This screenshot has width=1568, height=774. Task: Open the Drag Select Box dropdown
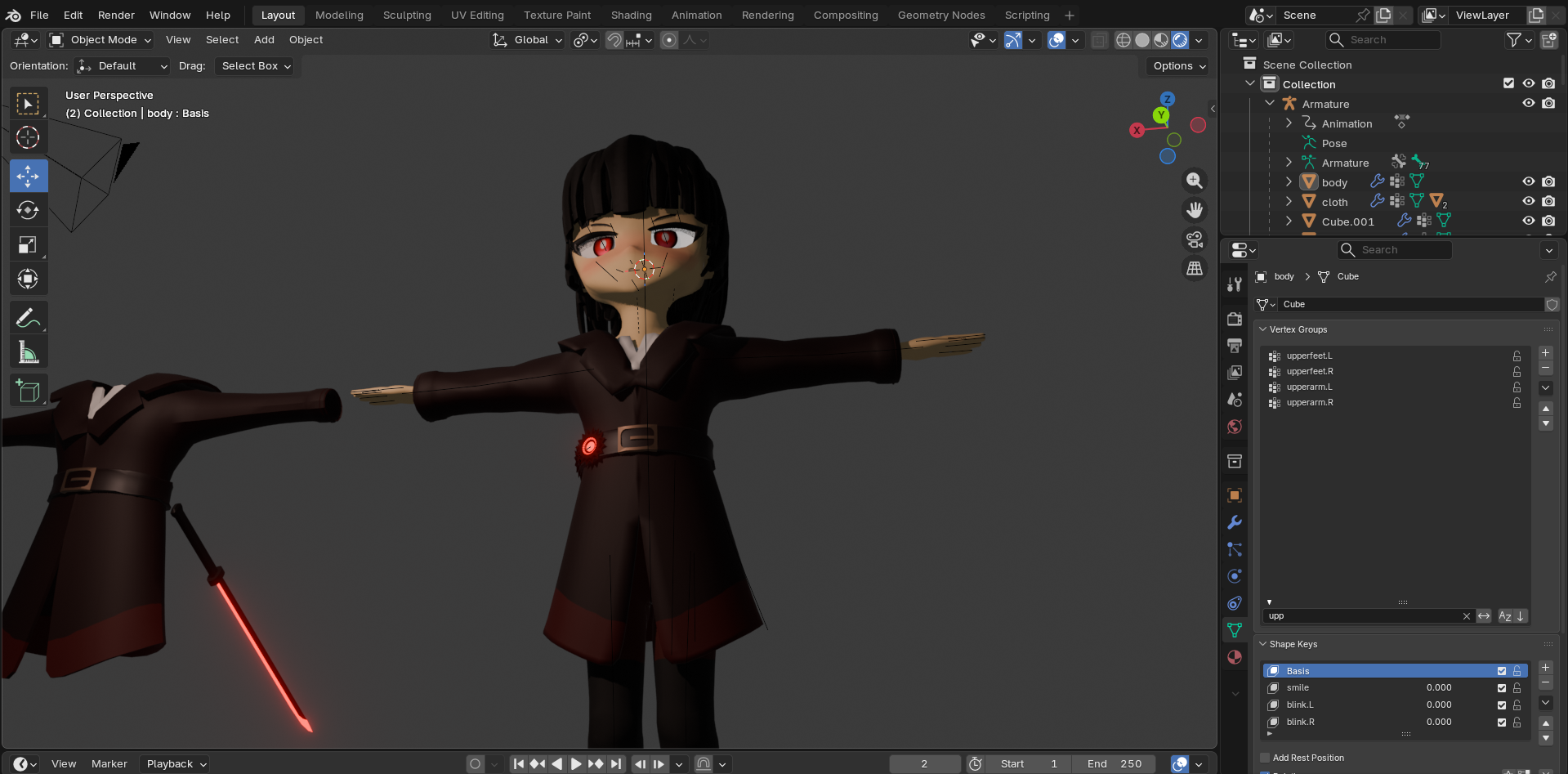(257, 65)
